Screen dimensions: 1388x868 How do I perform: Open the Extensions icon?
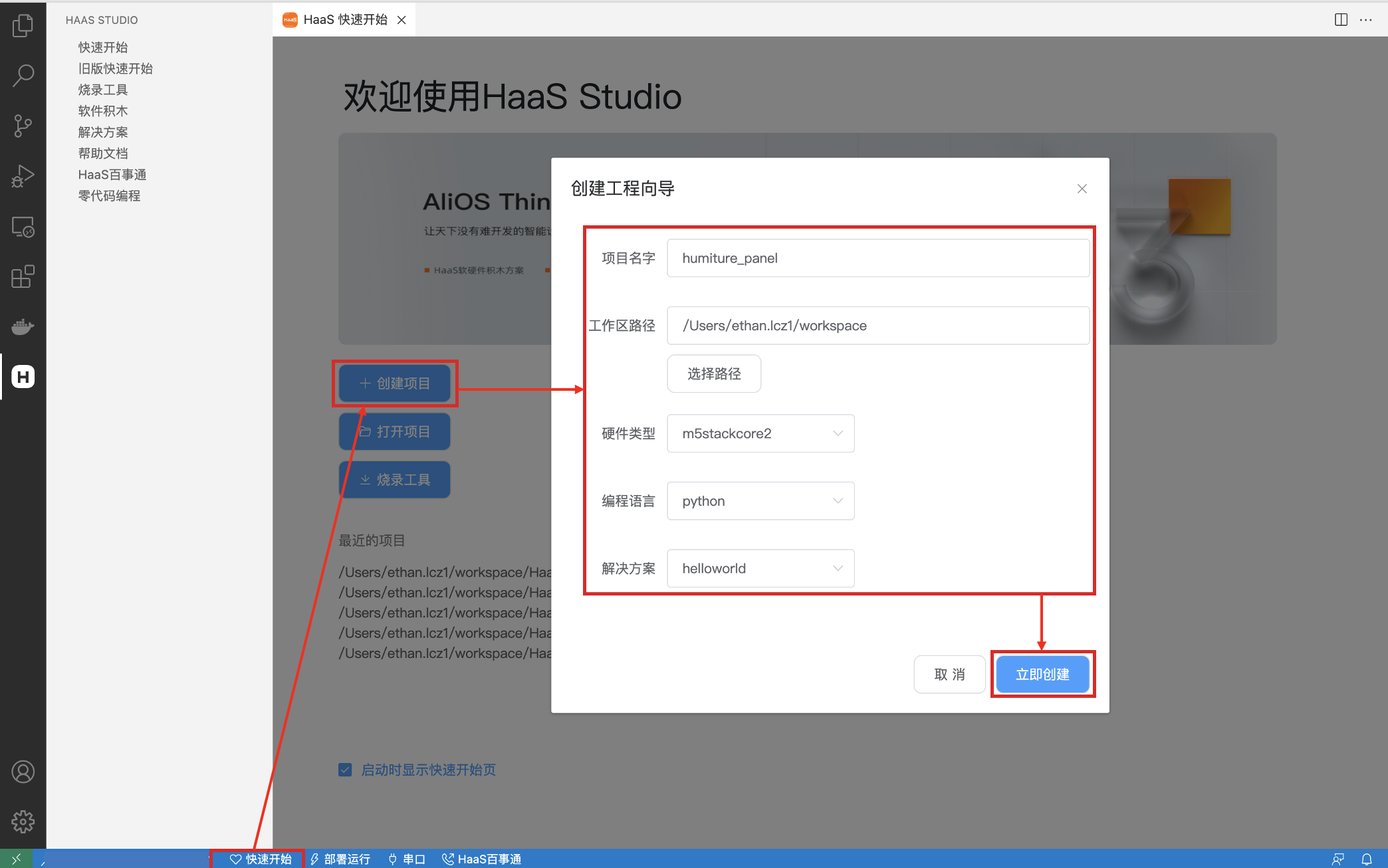point(23,276)
